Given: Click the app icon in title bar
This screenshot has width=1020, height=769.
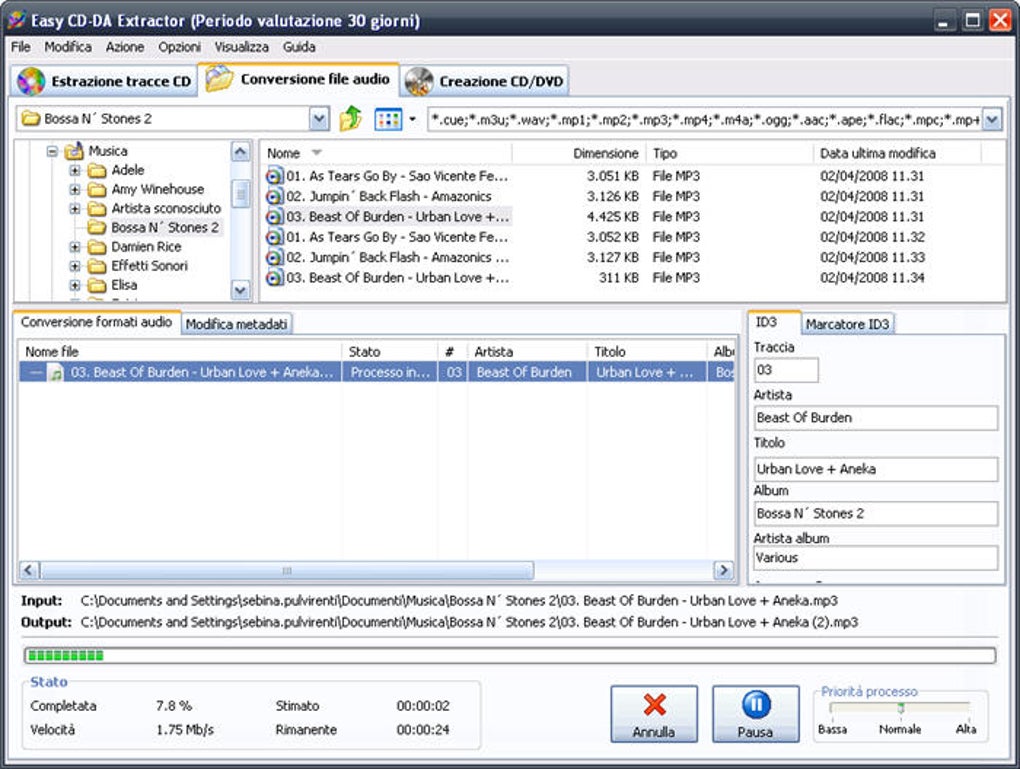Looking at the screenshot, I should (16, 20).
